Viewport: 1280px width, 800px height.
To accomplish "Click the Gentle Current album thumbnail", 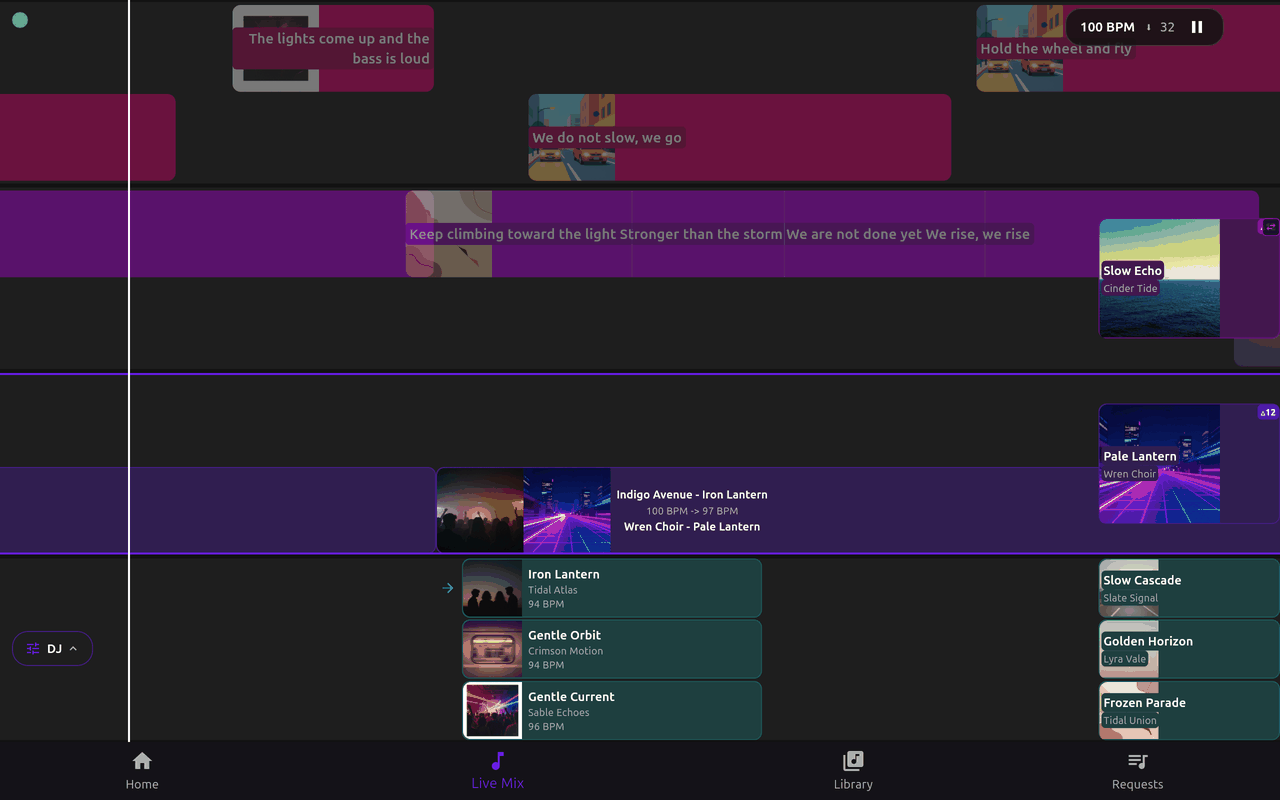I will tap(492, 711).
